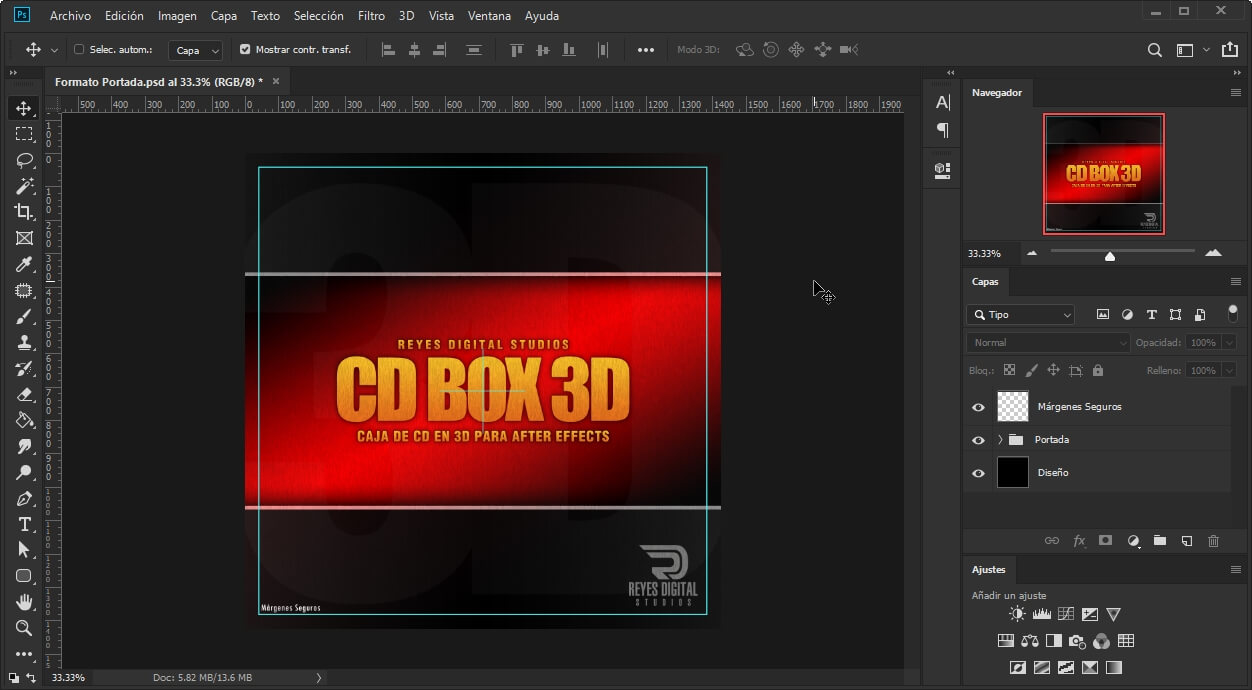Image resolution: width=1252 pixels, height=690 pixels.
Task: Open the Relleno value dropdown arrow
Action: click(1229, 370)
